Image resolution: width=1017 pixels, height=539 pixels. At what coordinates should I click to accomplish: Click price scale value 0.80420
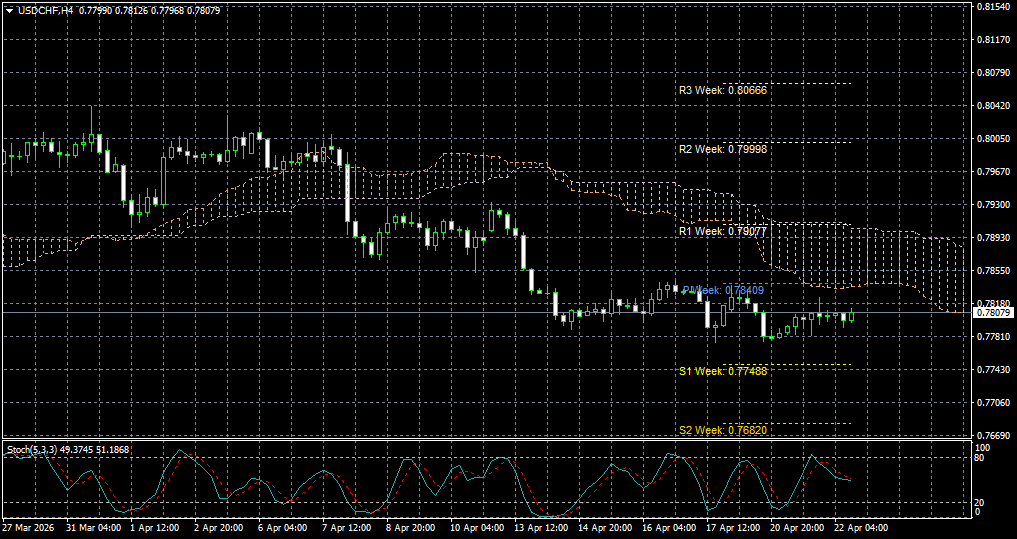click(993, 106)
